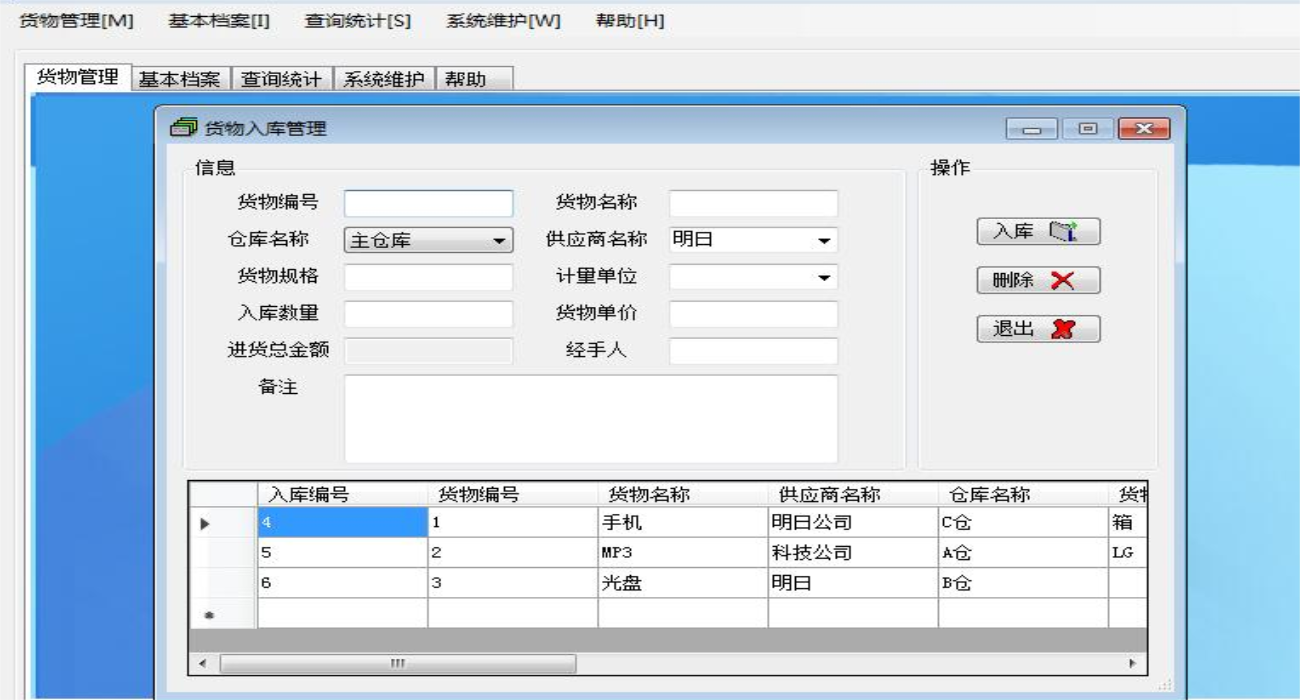Image resolution: width=1300 pixels, height=700 pixels.
Task: Close the 货物入库管理 window
Action: point(1144,129)
